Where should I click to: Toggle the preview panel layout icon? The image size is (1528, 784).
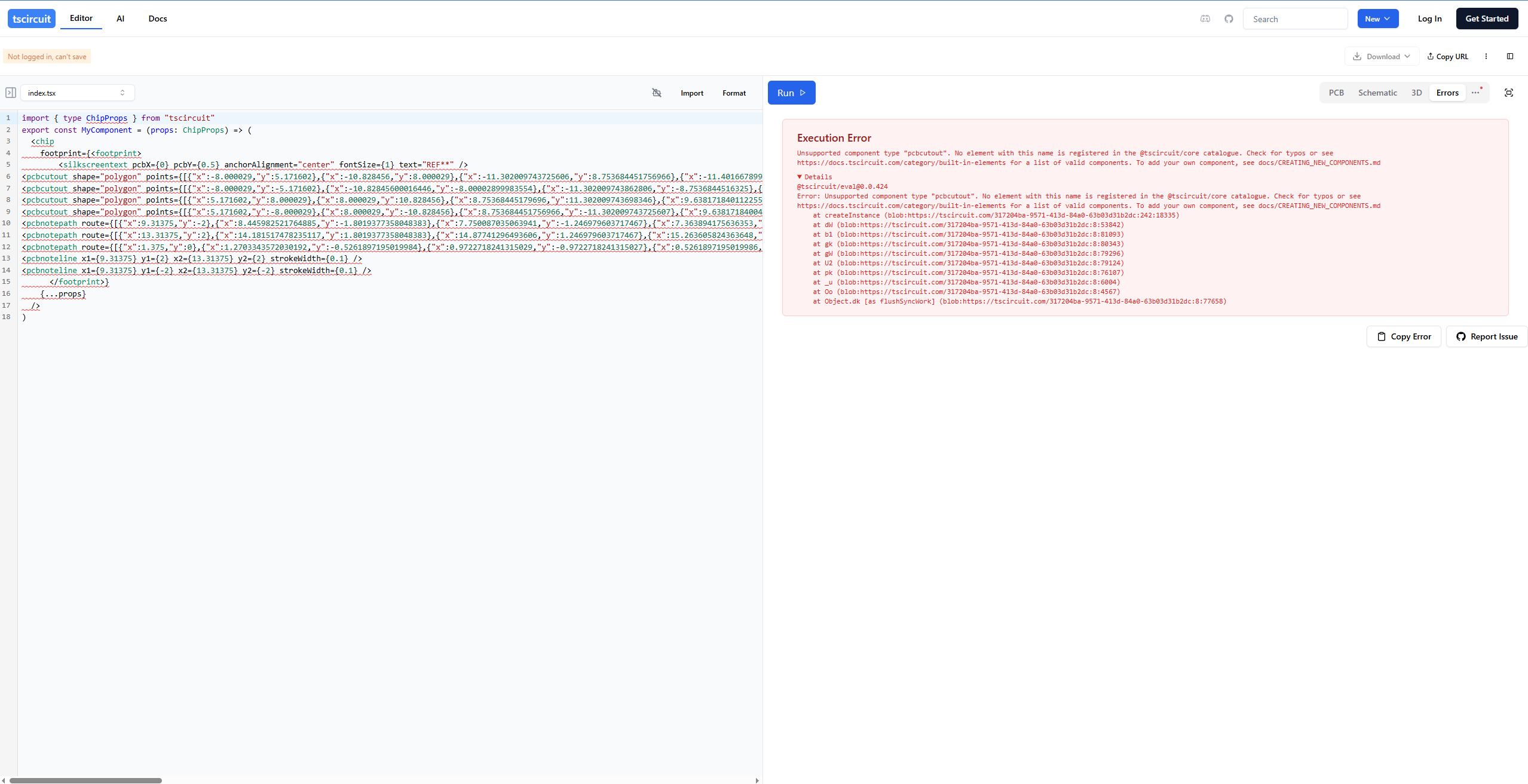coord(1510,56)
